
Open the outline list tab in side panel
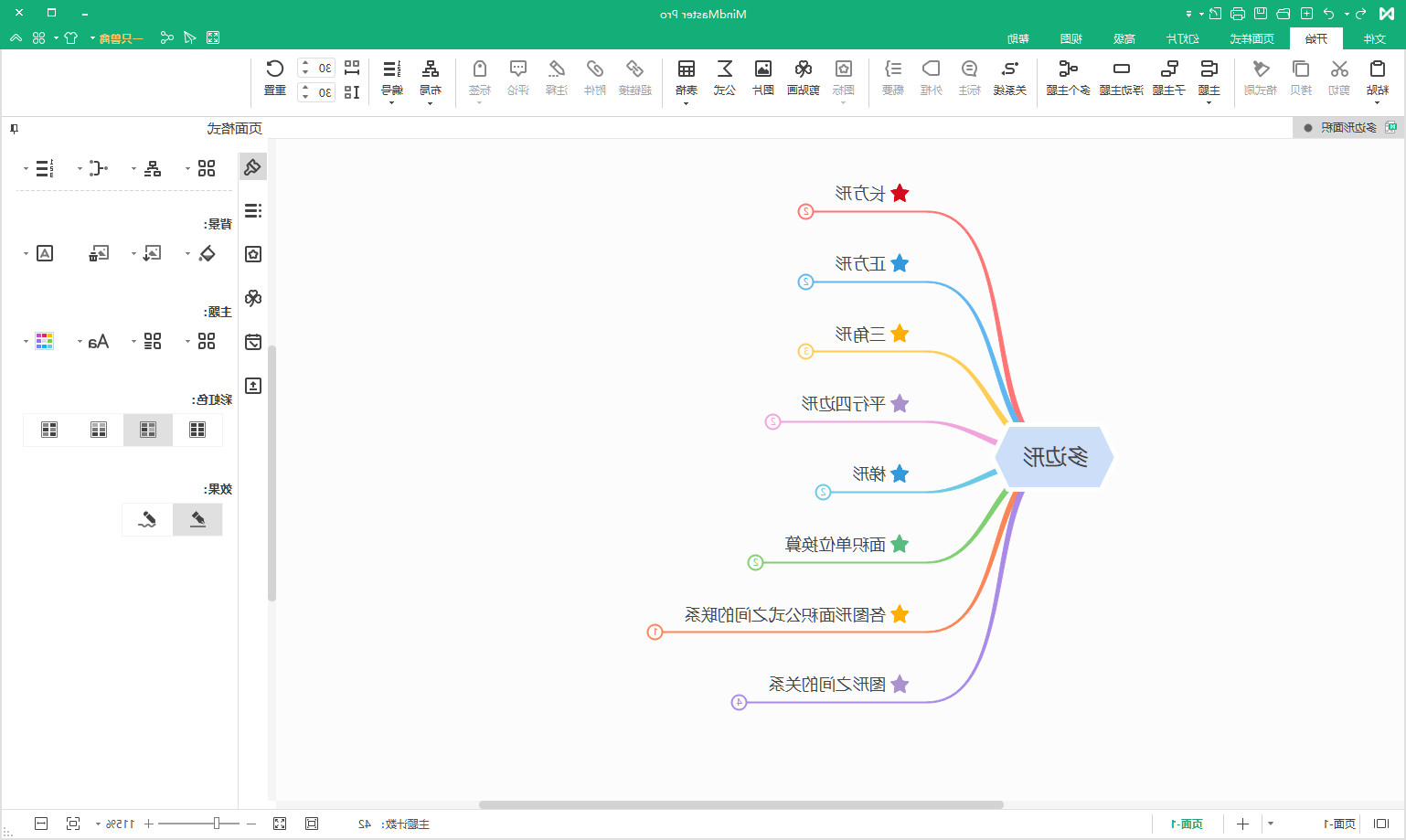tap(253, 210)
